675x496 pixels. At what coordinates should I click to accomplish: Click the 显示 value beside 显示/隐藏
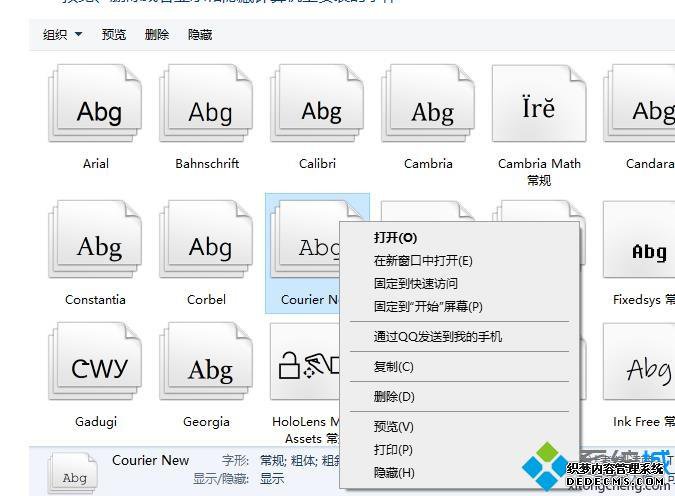[272, 479]
